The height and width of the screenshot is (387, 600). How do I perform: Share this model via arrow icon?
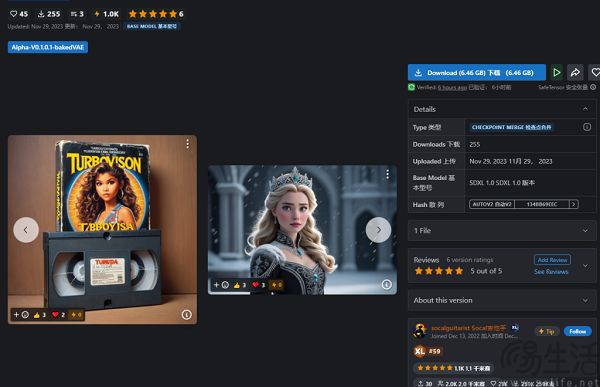tap(575, 72)
